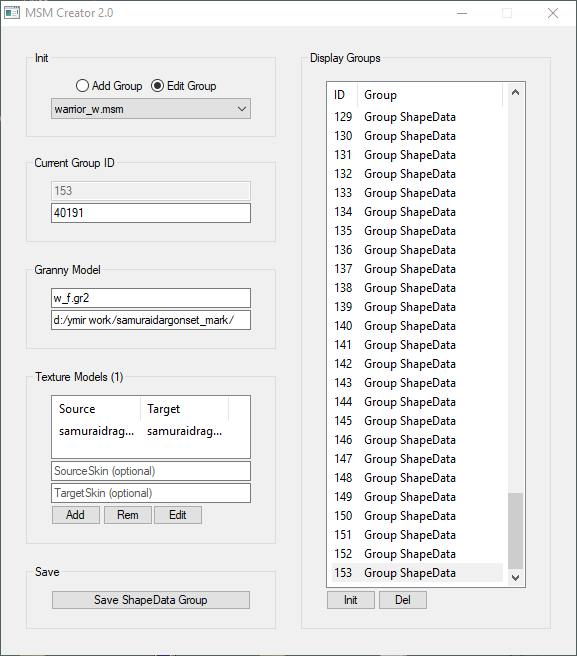Click the Add texture button
The width and height of the screenshot is (577, 656).
pos(76,515)
